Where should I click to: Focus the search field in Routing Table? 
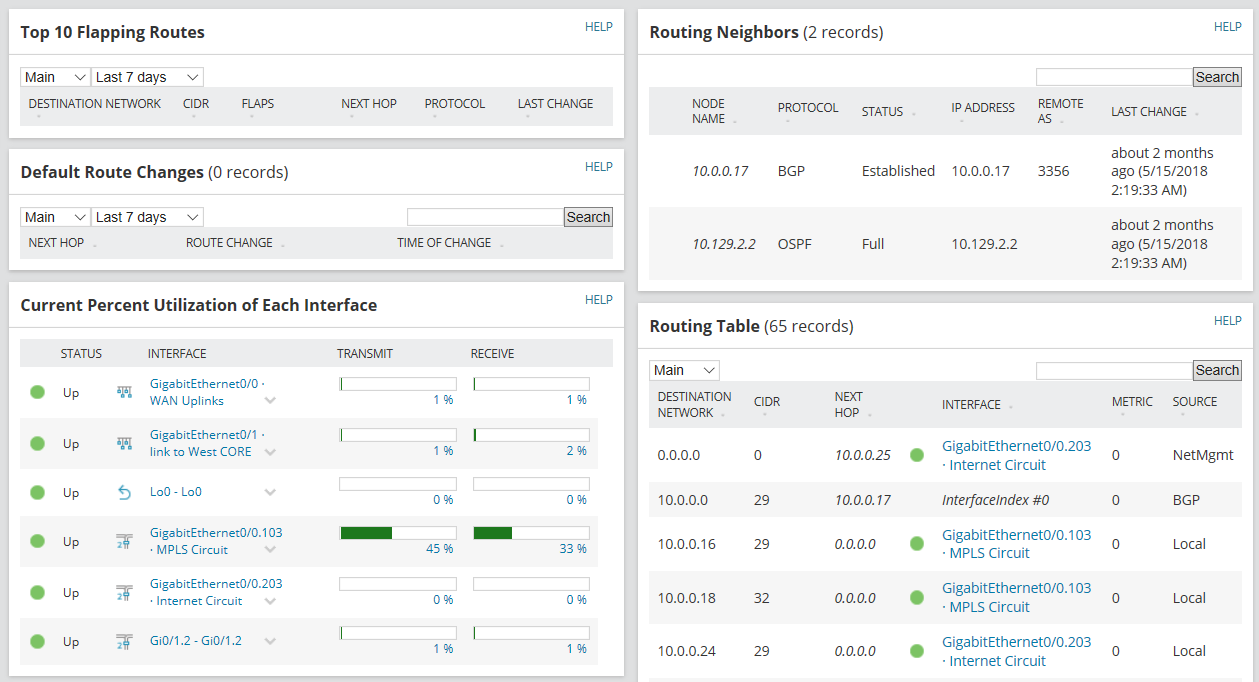click(1114, 370)
